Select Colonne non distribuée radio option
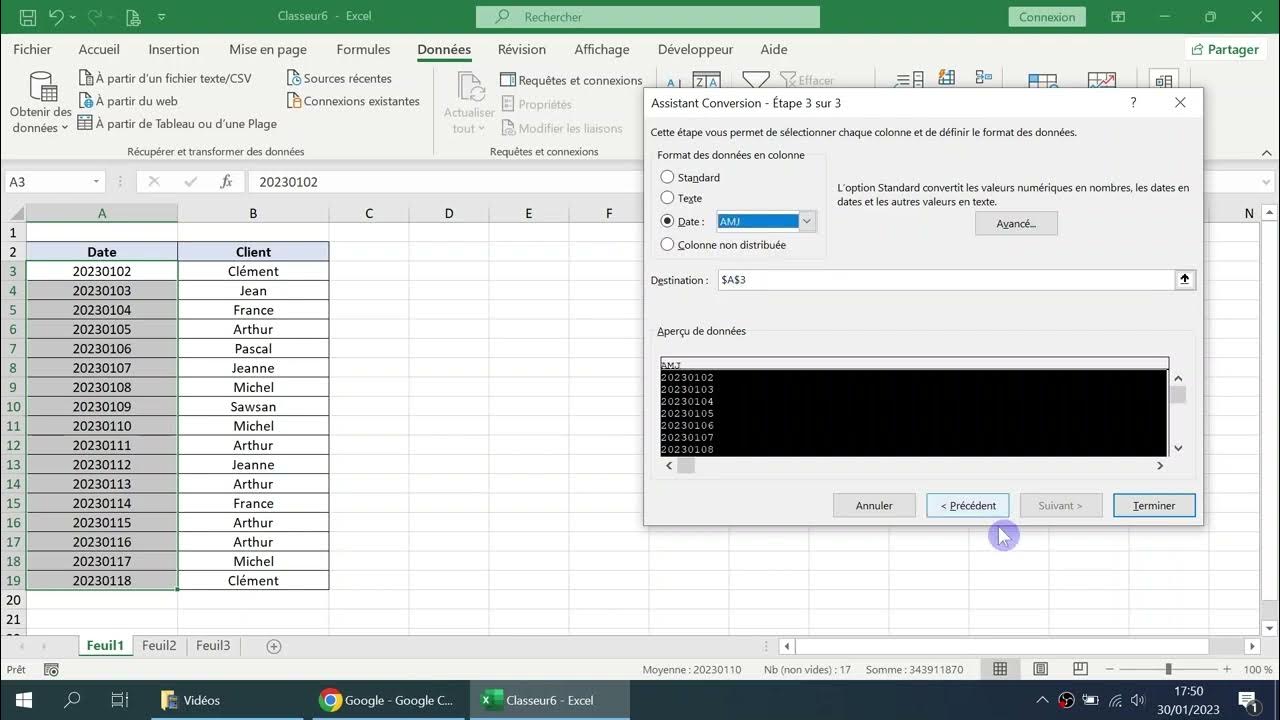The height and width of the screenshot is (720, 1280). pos(667,245)
